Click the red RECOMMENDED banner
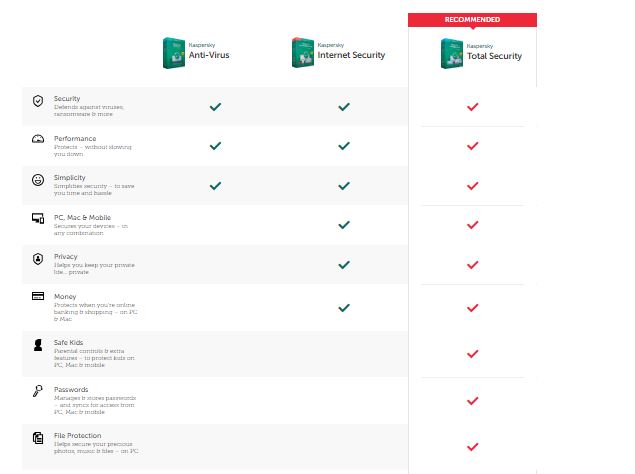 pos(472,19)
